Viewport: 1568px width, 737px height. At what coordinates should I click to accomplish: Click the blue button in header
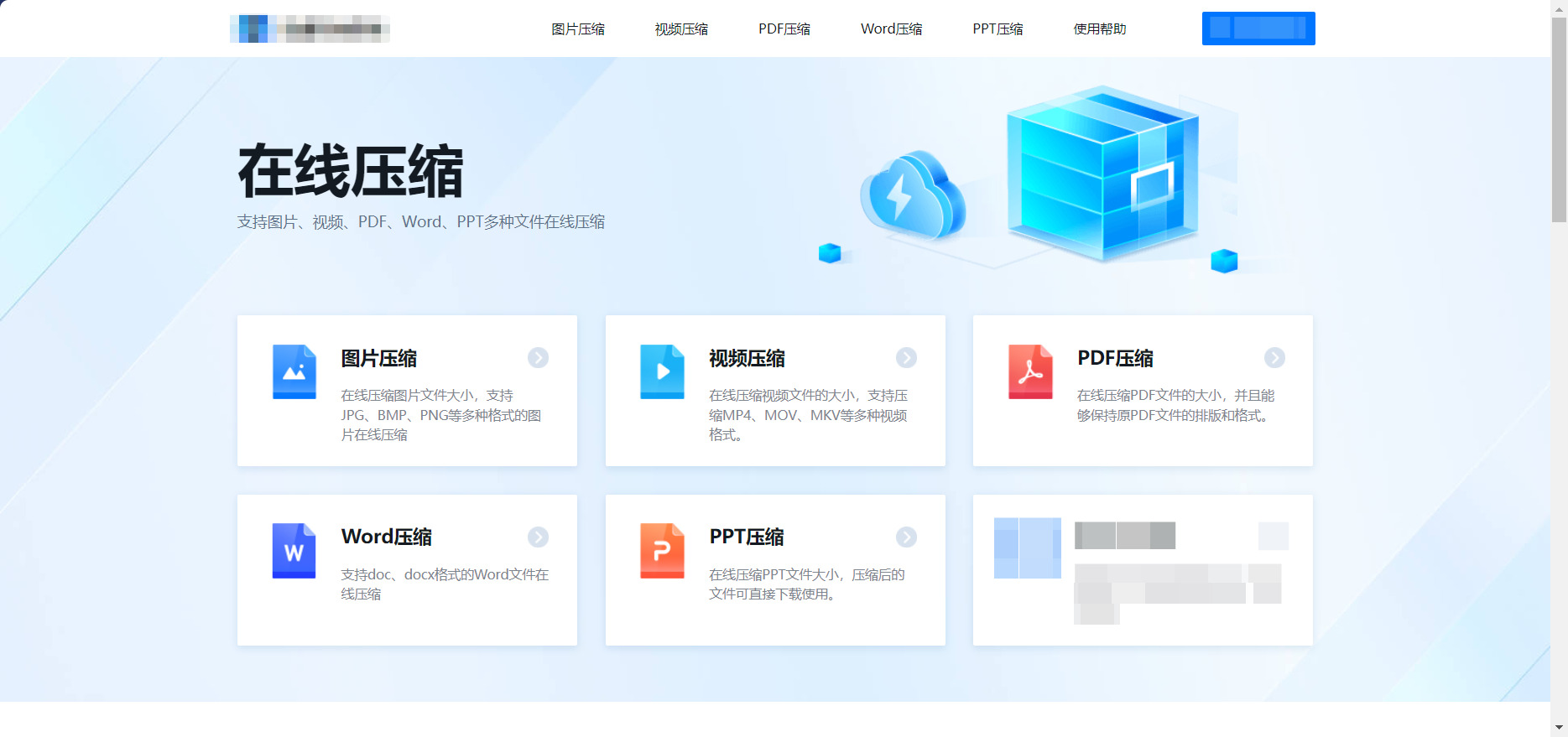click(1258, 29)
